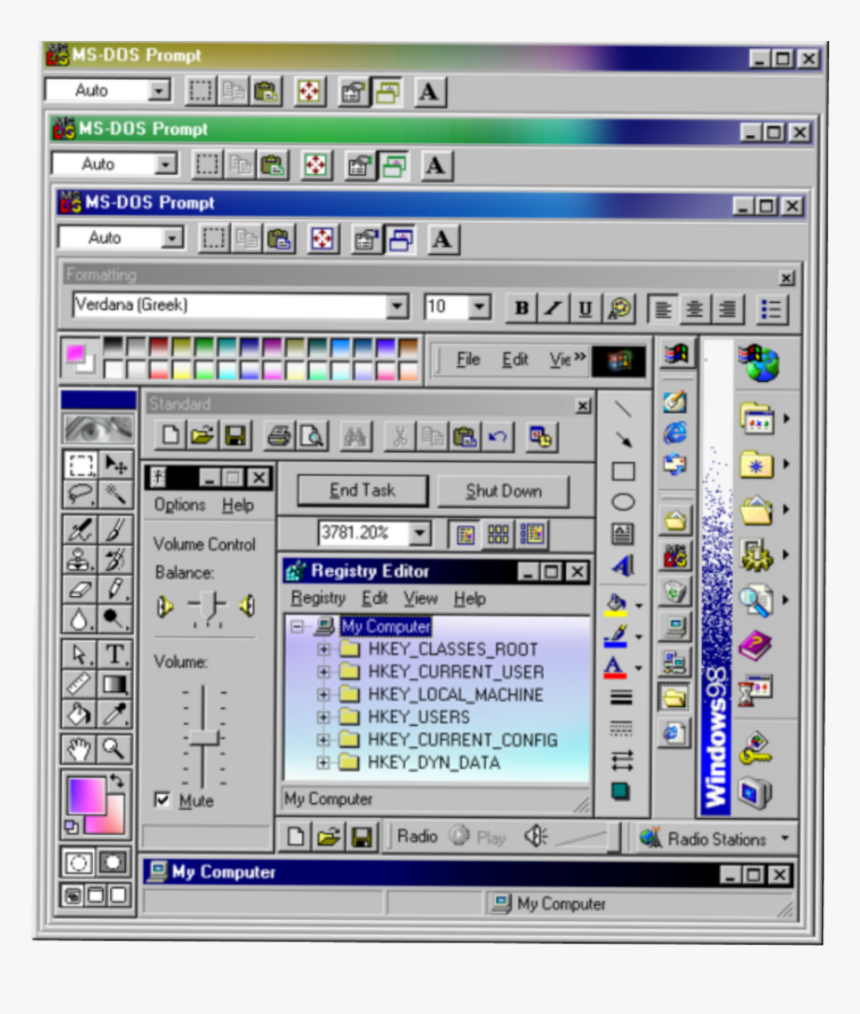Click the Shut Down button
Image resolution: width=860 pixels, height=1014 pixels.
tap(504, 491)
